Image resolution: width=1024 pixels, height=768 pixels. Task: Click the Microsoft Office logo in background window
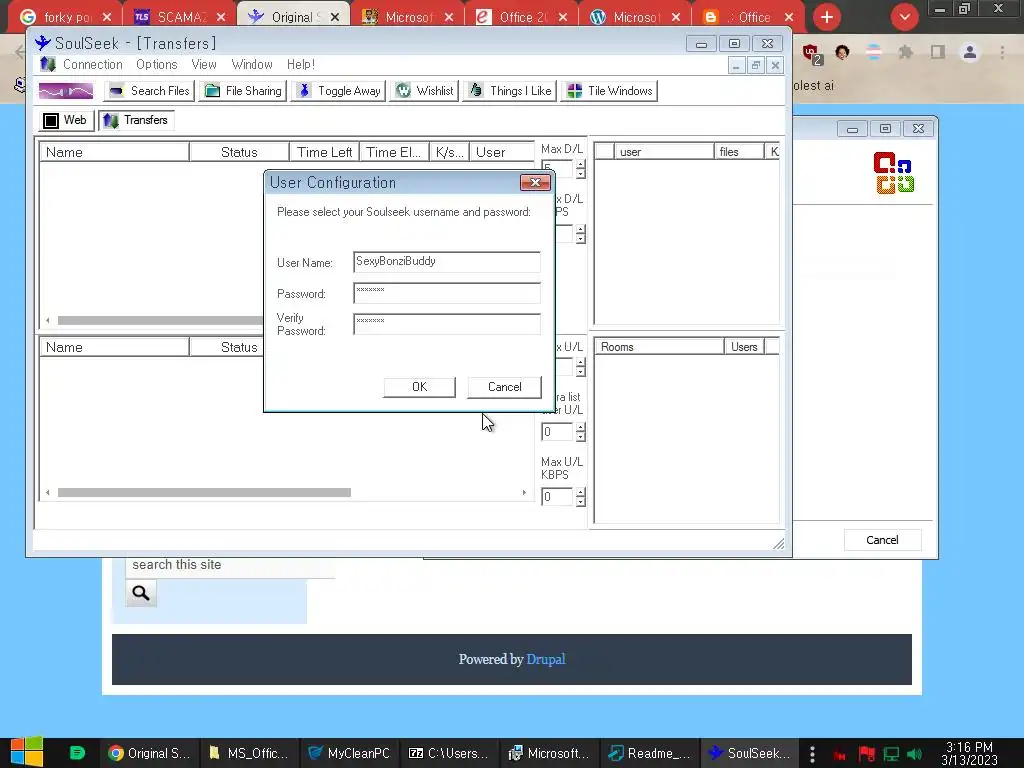click(893, 173)
